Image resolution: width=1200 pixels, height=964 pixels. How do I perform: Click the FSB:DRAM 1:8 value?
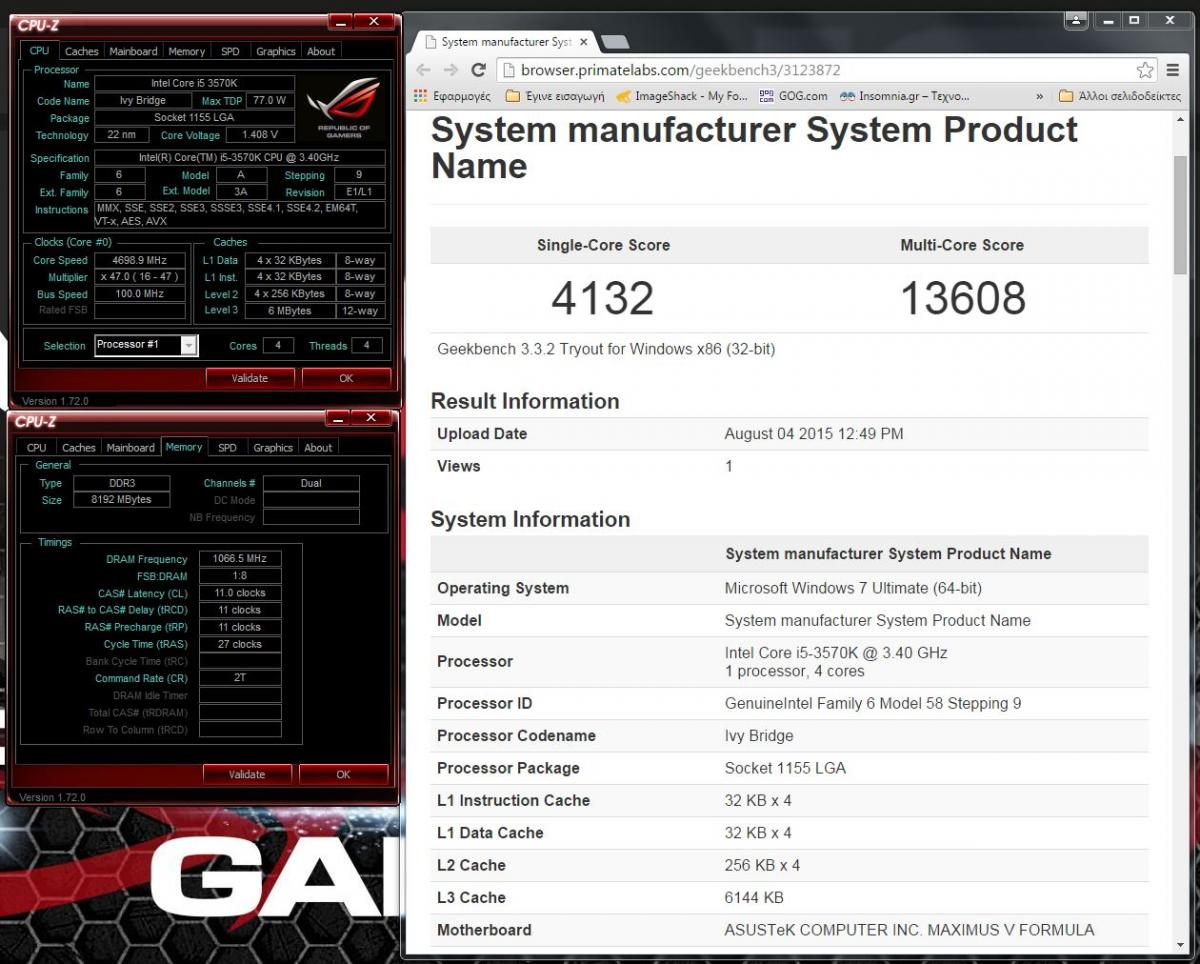pos(240,576)
